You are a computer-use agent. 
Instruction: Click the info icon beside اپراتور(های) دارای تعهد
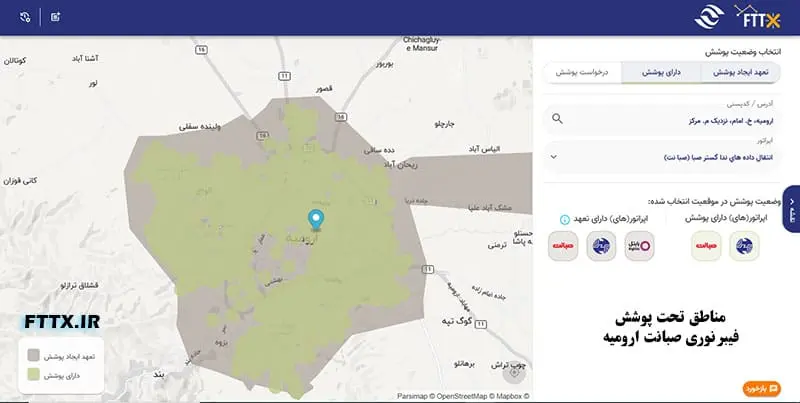(564, 219)
